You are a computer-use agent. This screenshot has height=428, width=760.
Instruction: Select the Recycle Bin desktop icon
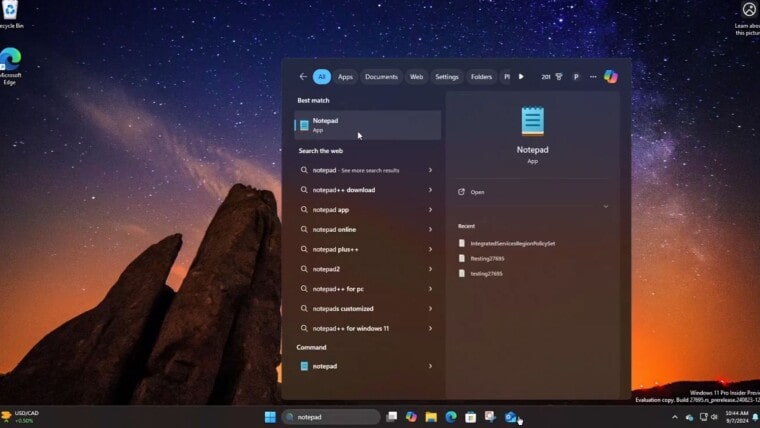pyautogui.click(x=11, y=15)
